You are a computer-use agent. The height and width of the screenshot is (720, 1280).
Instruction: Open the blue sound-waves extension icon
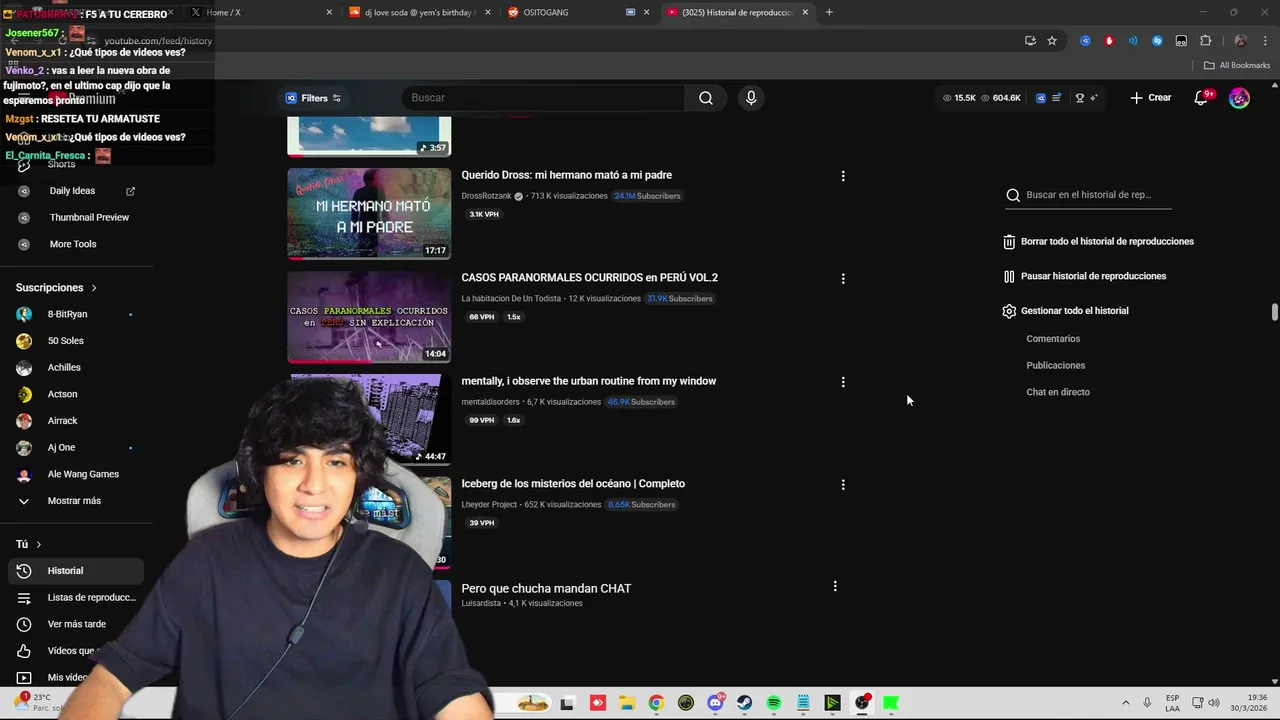tap(1133, 41)
